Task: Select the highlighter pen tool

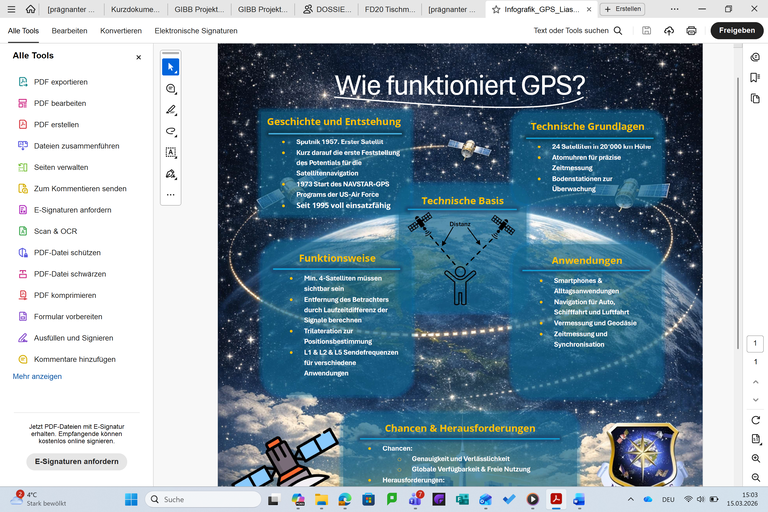Action: [x=171, y=110]
